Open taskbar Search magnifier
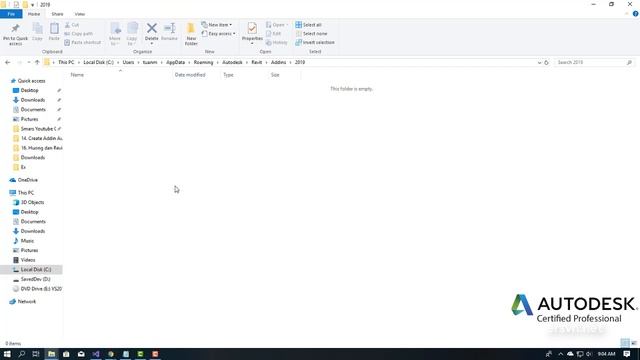This screenshot has height=360, width=640. [x=22, y=354]
